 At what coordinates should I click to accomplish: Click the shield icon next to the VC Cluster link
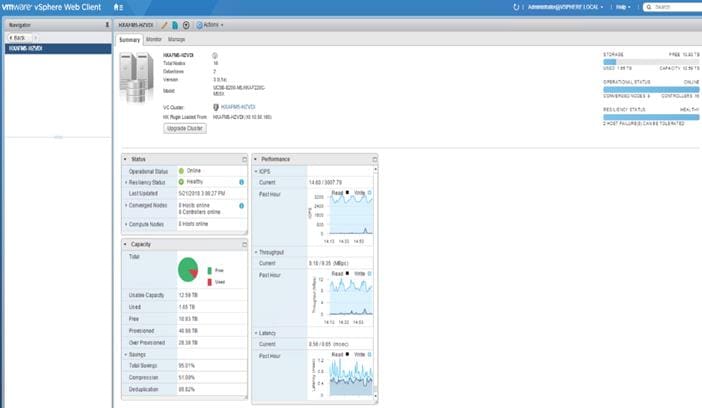pos(216,107)
